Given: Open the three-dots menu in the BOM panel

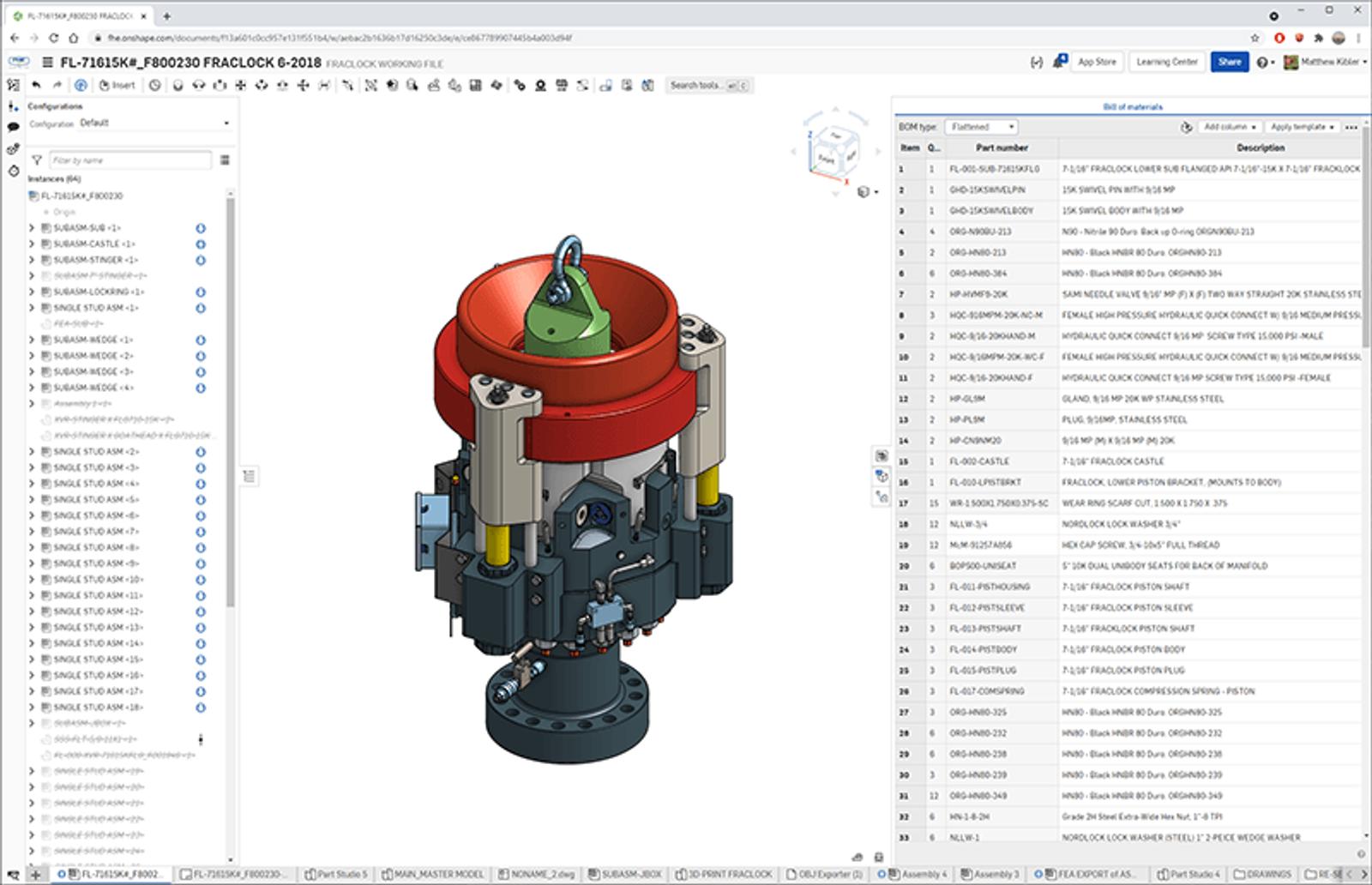Looking at the screenshot, I should 1351,127.
